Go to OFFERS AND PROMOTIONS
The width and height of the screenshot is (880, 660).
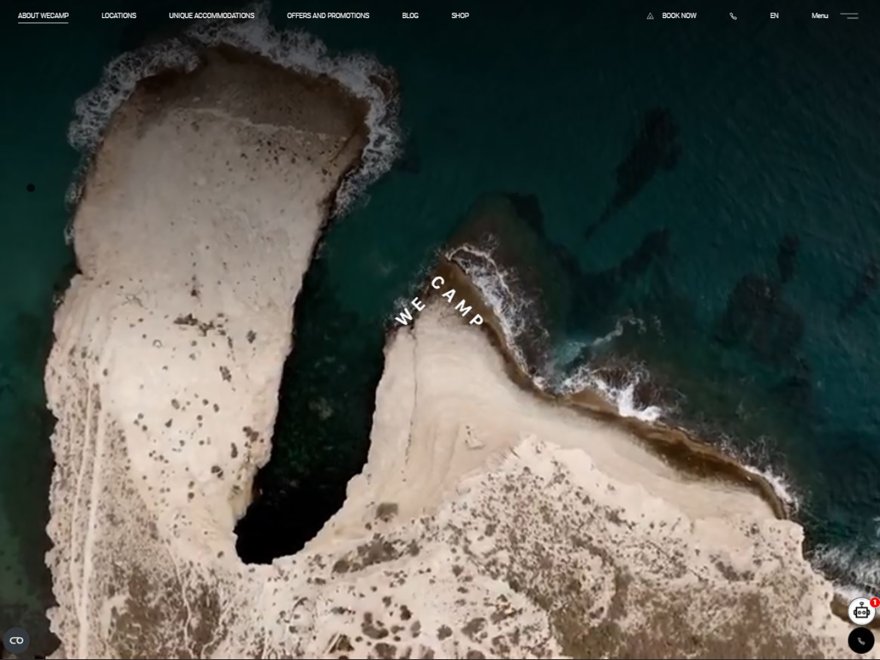328,16
